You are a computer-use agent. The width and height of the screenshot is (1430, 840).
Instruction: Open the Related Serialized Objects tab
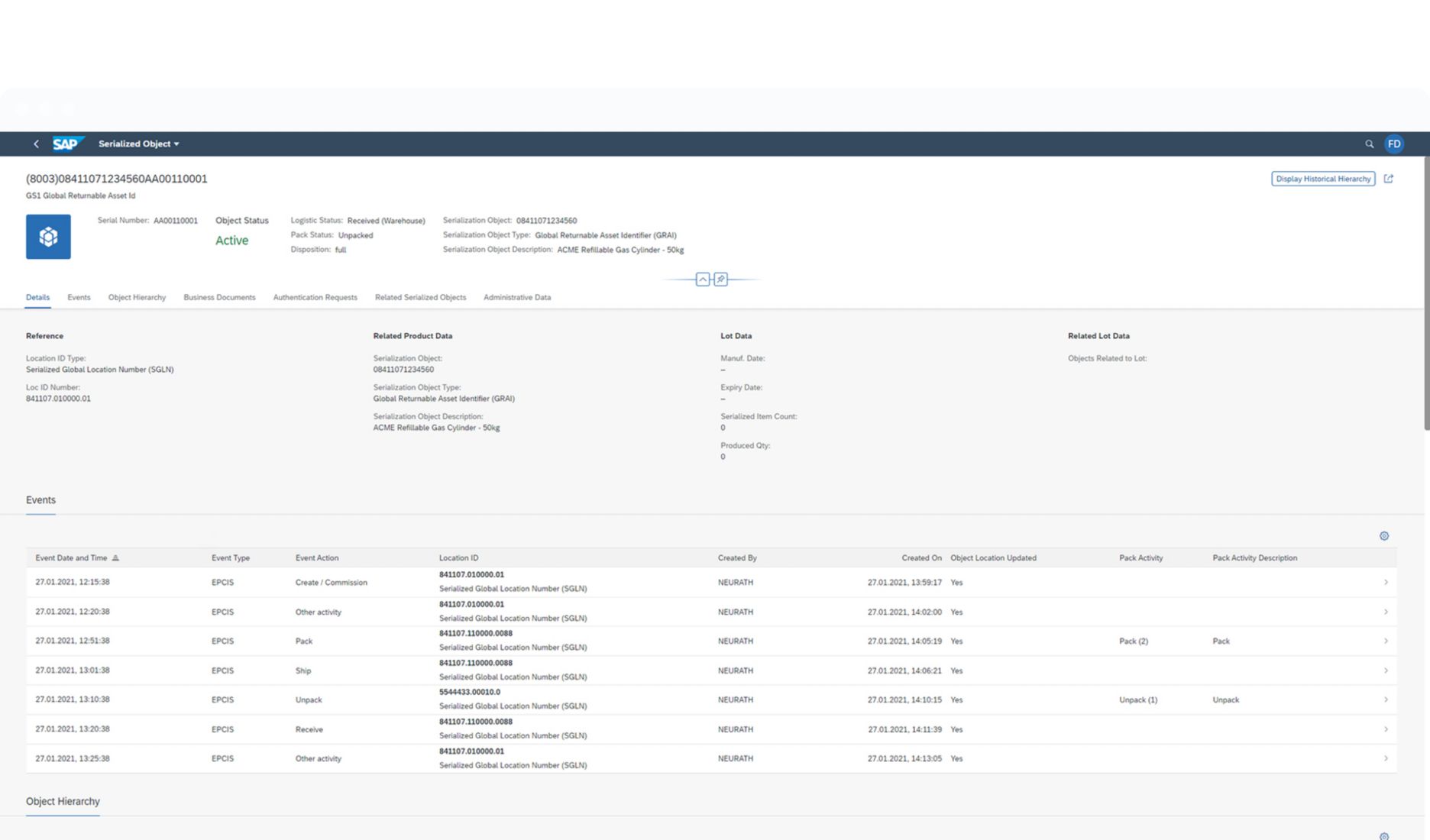(420, 298)
